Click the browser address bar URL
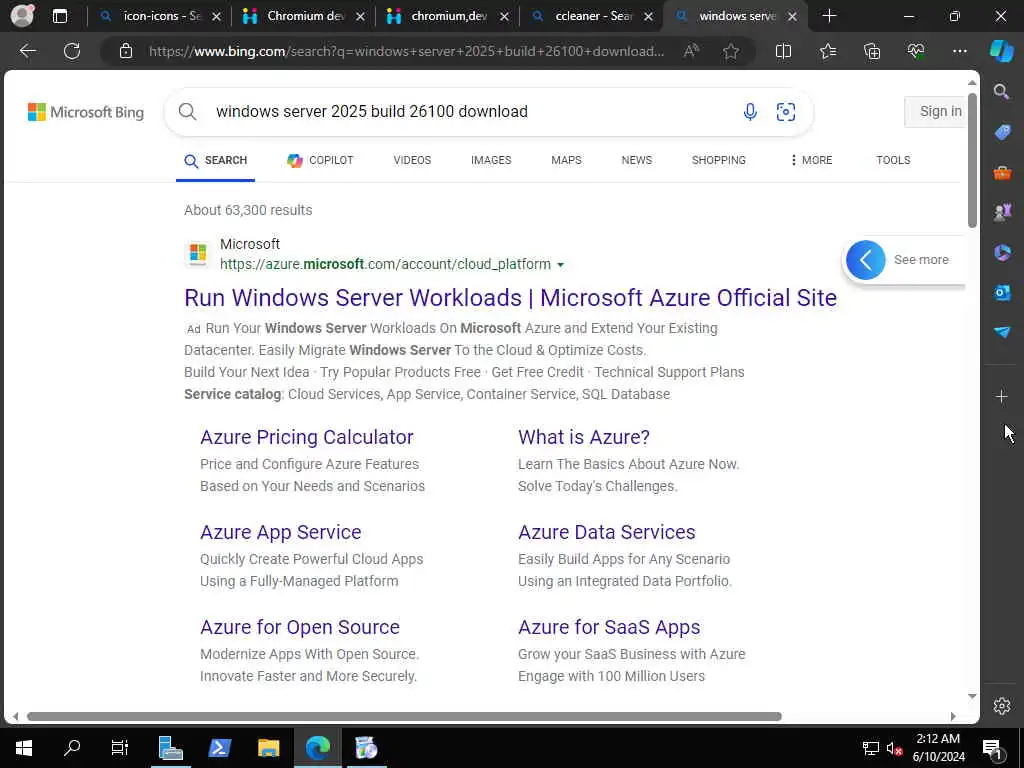Viewport: 1024px width, 768px height. tap(406, 51)
